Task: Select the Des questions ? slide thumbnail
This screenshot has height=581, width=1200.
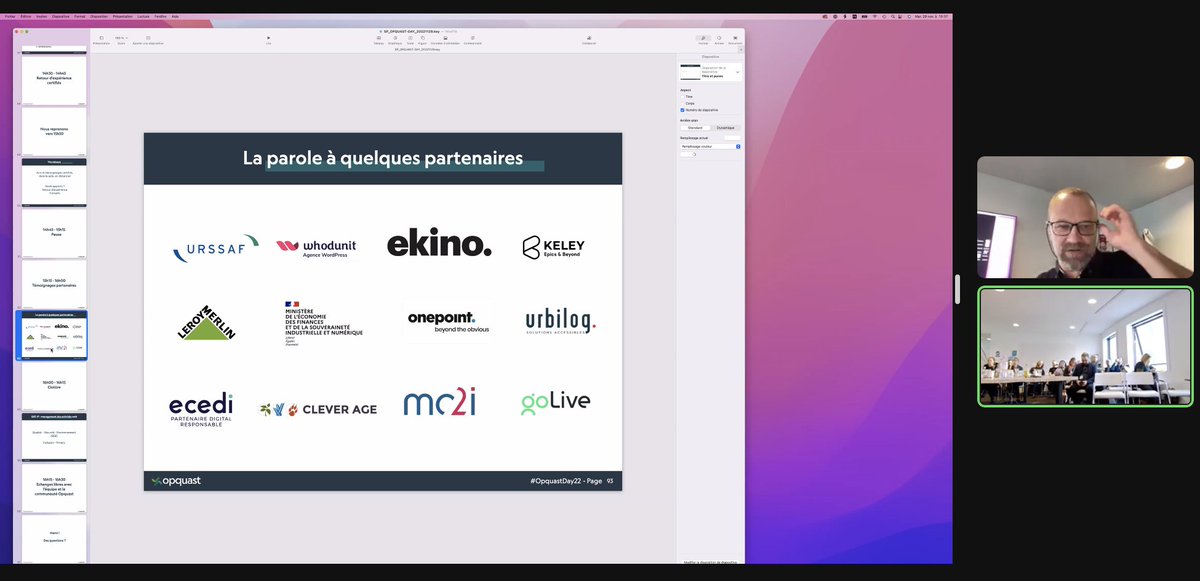Action: (54, 540)
